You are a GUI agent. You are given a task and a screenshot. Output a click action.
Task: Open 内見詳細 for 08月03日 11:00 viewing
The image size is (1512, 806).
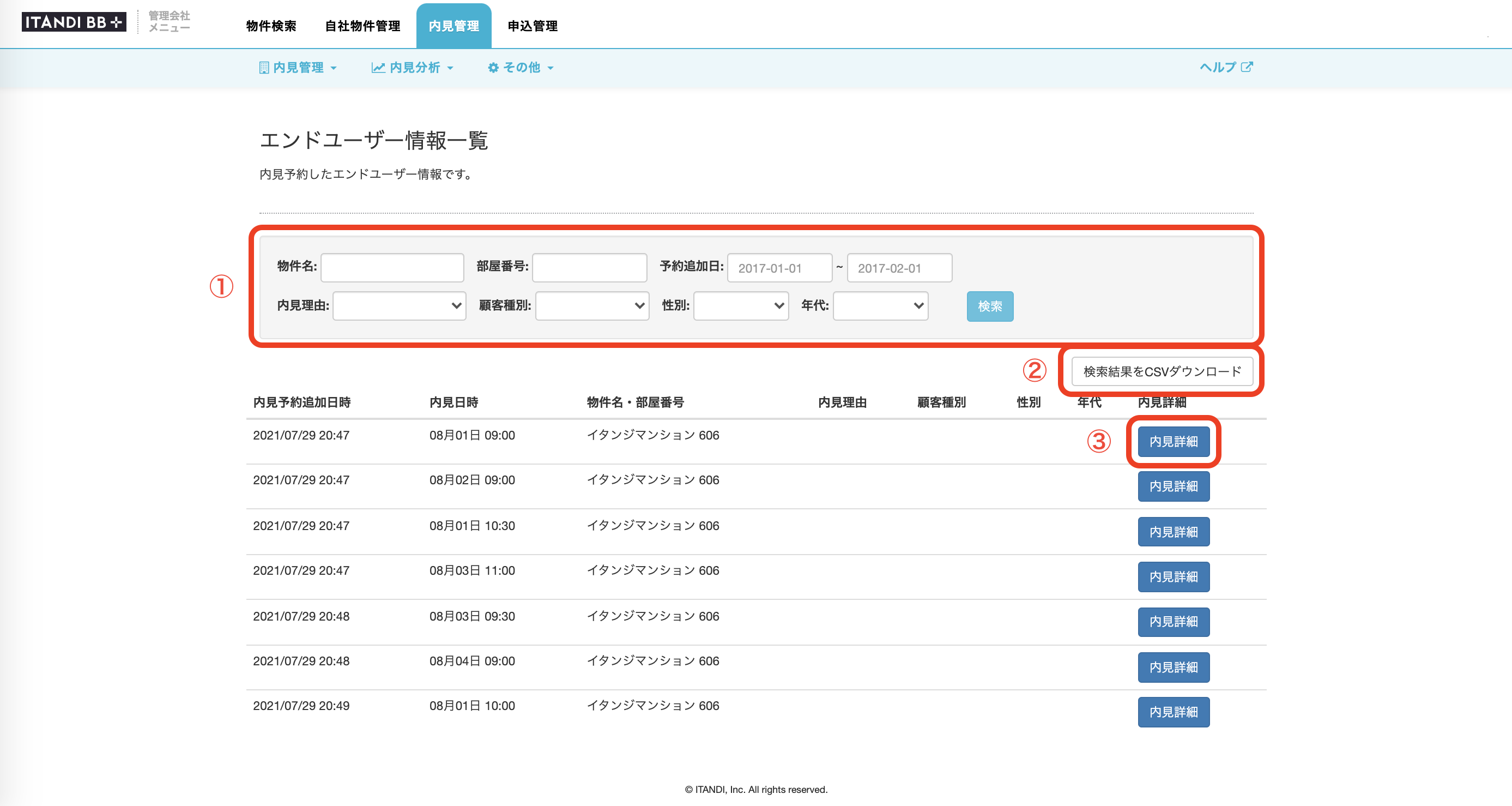[1174, 577]
